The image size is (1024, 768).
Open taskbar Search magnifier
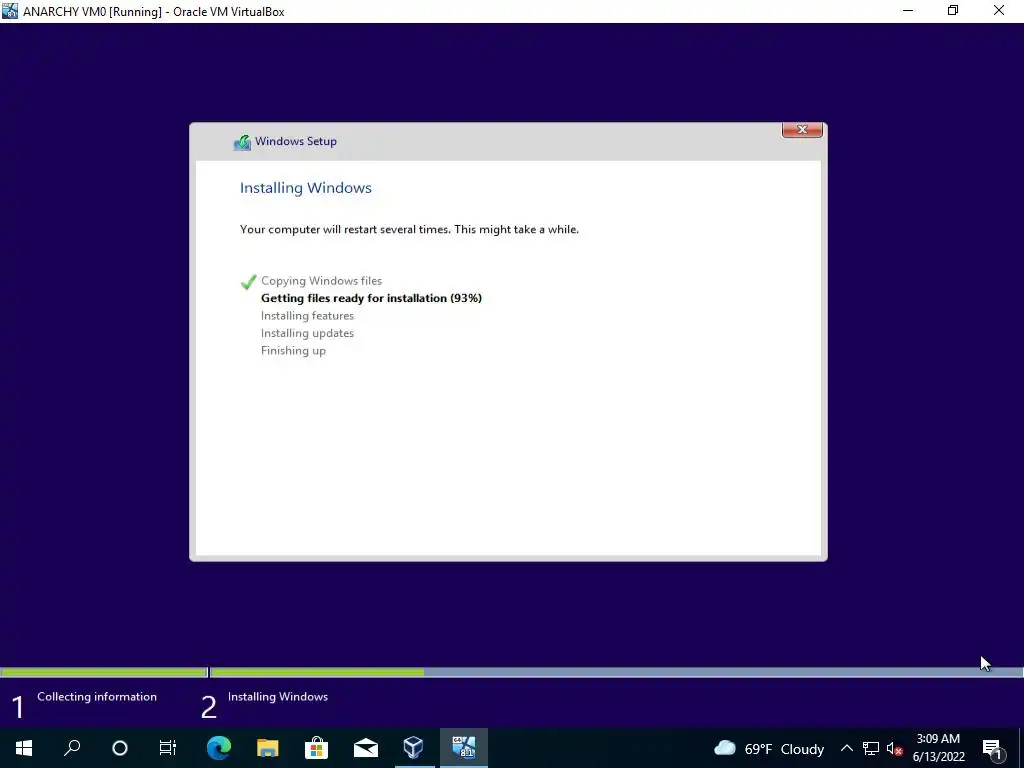click(x=72, y=748)
